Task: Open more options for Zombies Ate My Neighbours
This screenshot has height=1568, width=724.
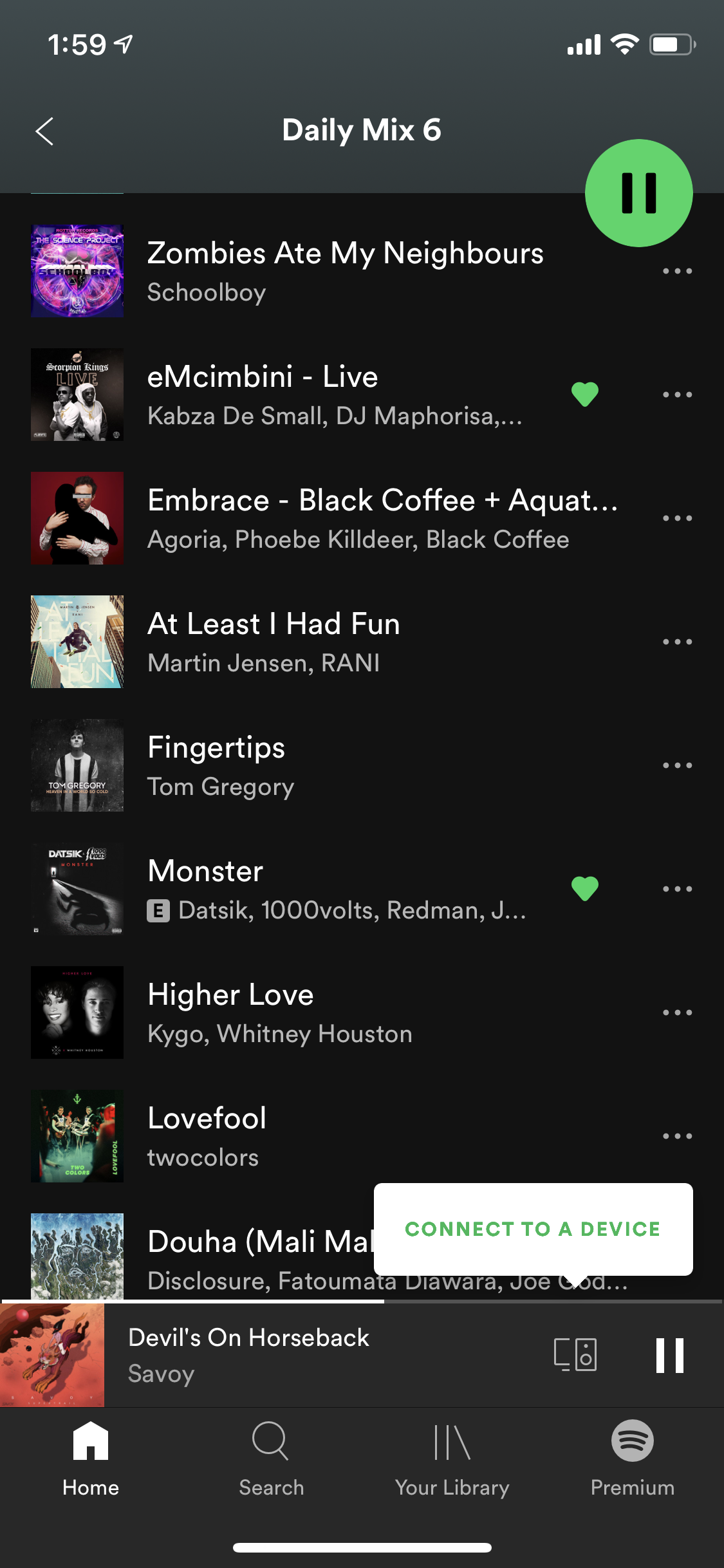Action: pyautogui.click(x=678, y=271)
